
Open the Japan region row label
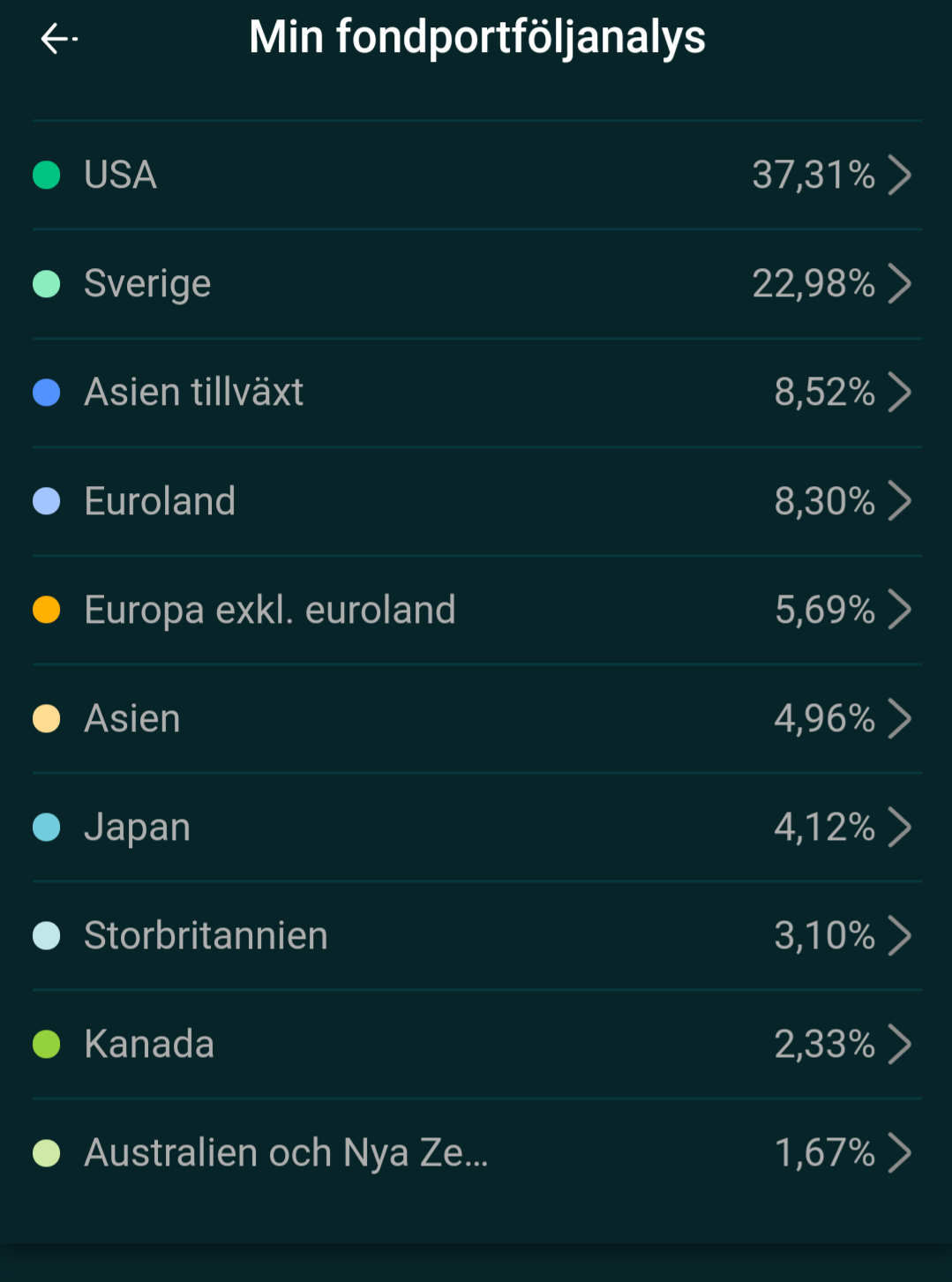tap(137, 828)
